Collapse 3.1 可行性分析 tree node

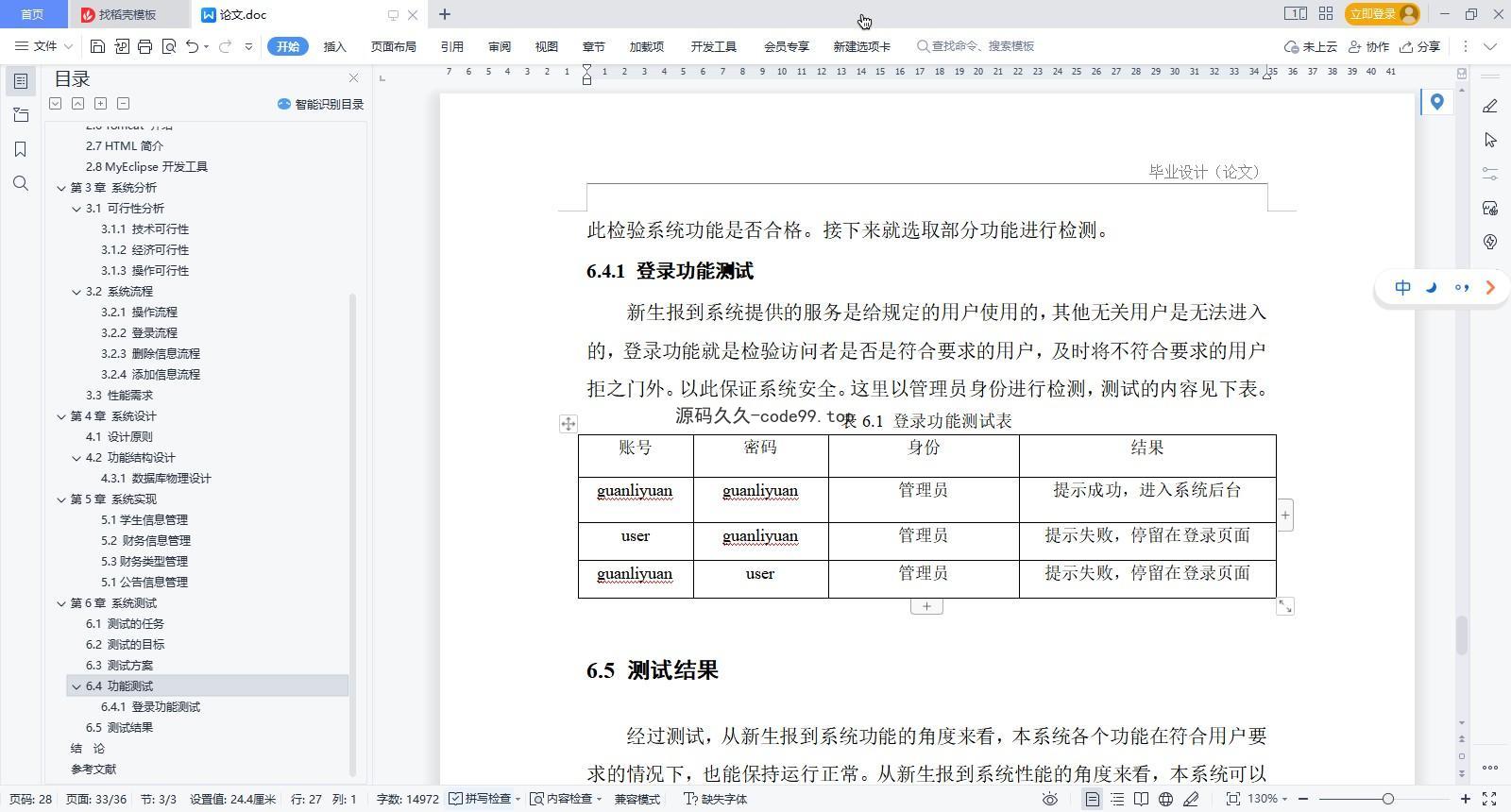click(x=76, y=209)
